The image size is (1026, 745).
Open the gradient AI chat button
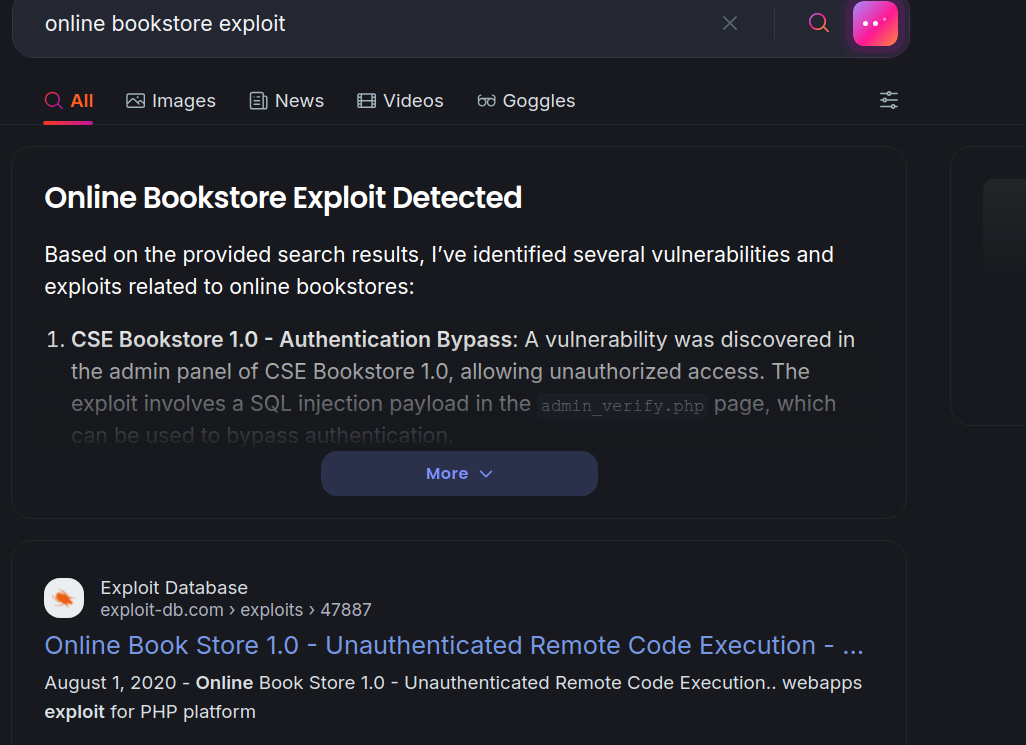tap(875, 23)
